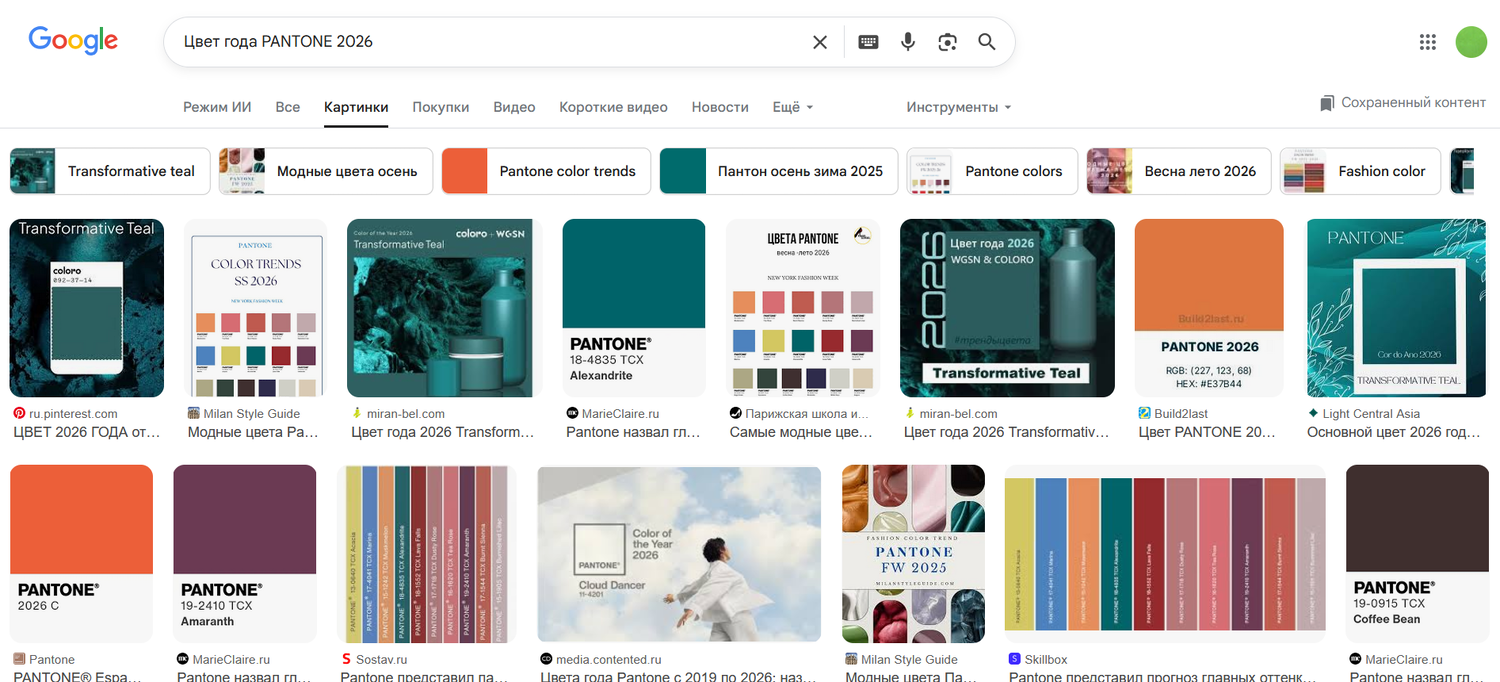Open 'Самые модные цве...' title

(x=801, y=432)
